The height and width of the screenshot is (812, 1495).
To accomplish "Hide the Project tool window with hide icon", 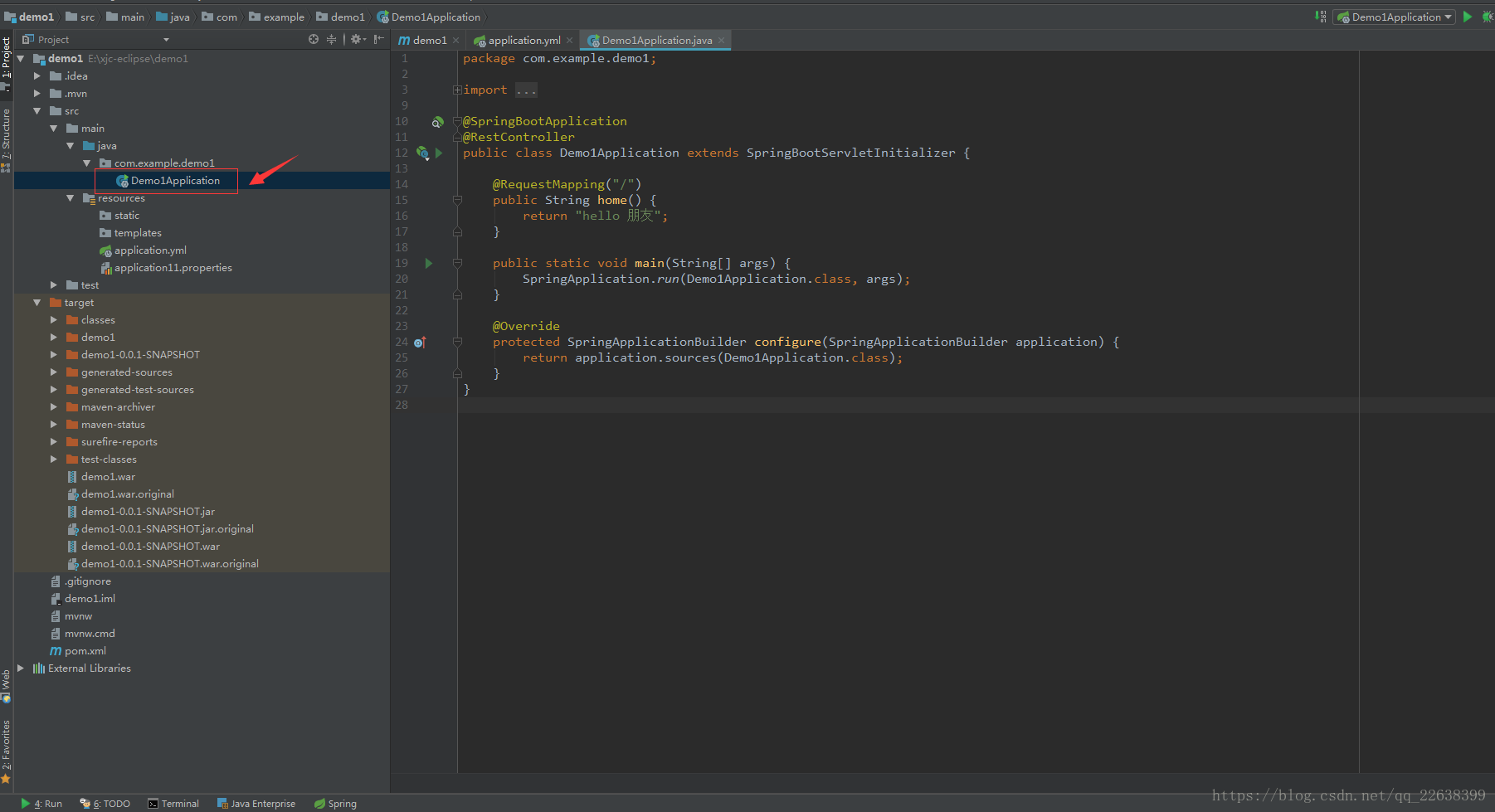I will click(379, 39).
